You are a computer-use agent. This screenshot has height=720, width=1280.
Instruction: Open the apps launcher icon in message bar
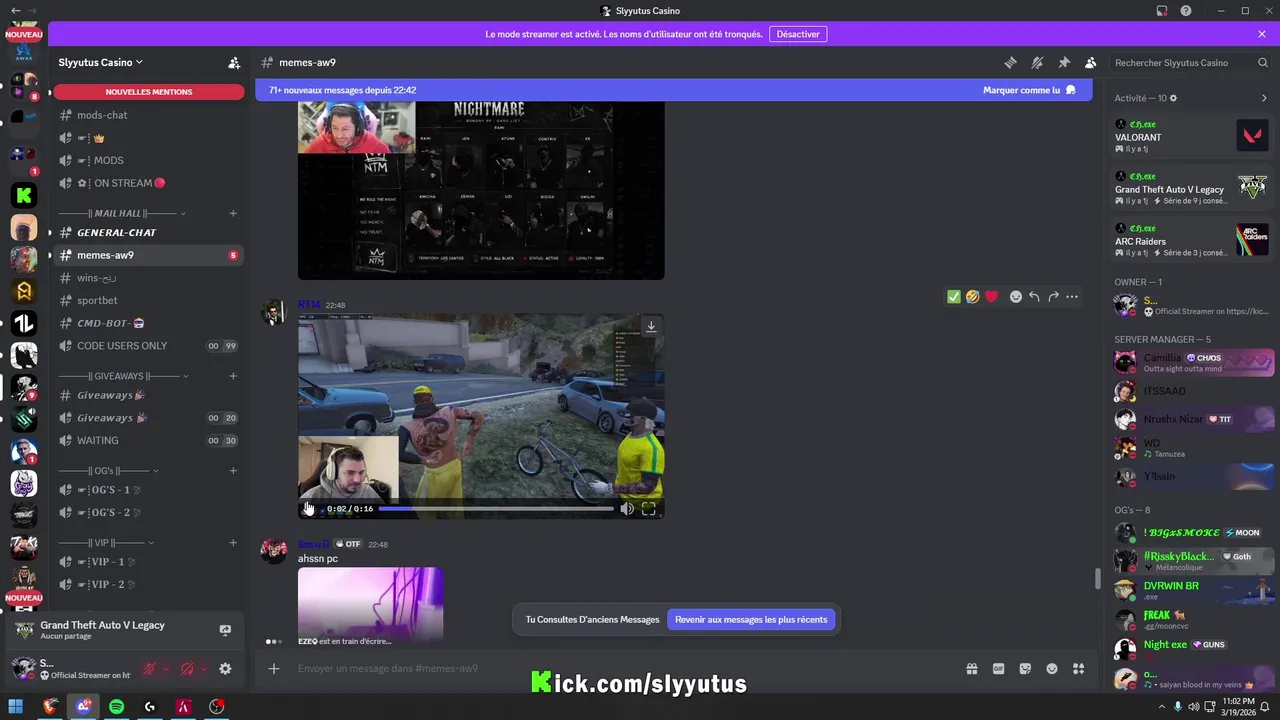pos(1078,668)
